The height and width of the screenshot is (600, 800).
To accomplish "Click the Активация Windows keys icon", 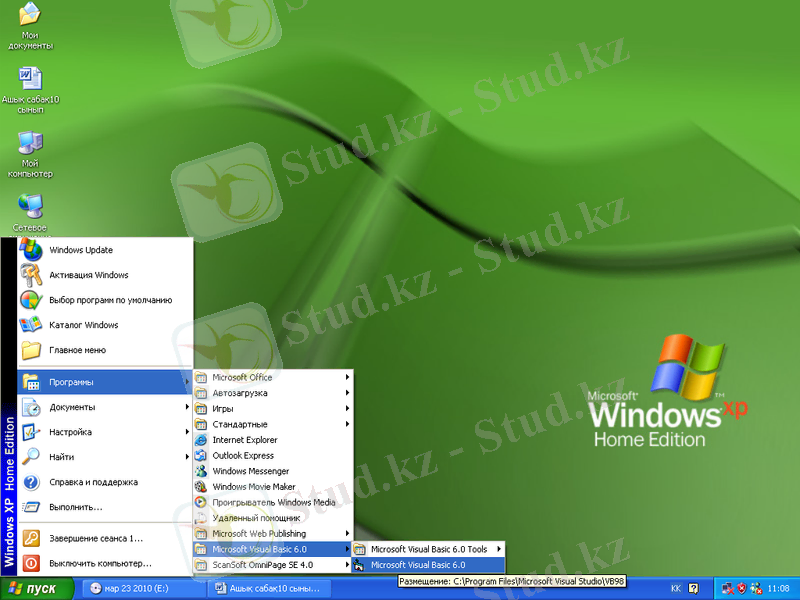I will pos(31,275).
